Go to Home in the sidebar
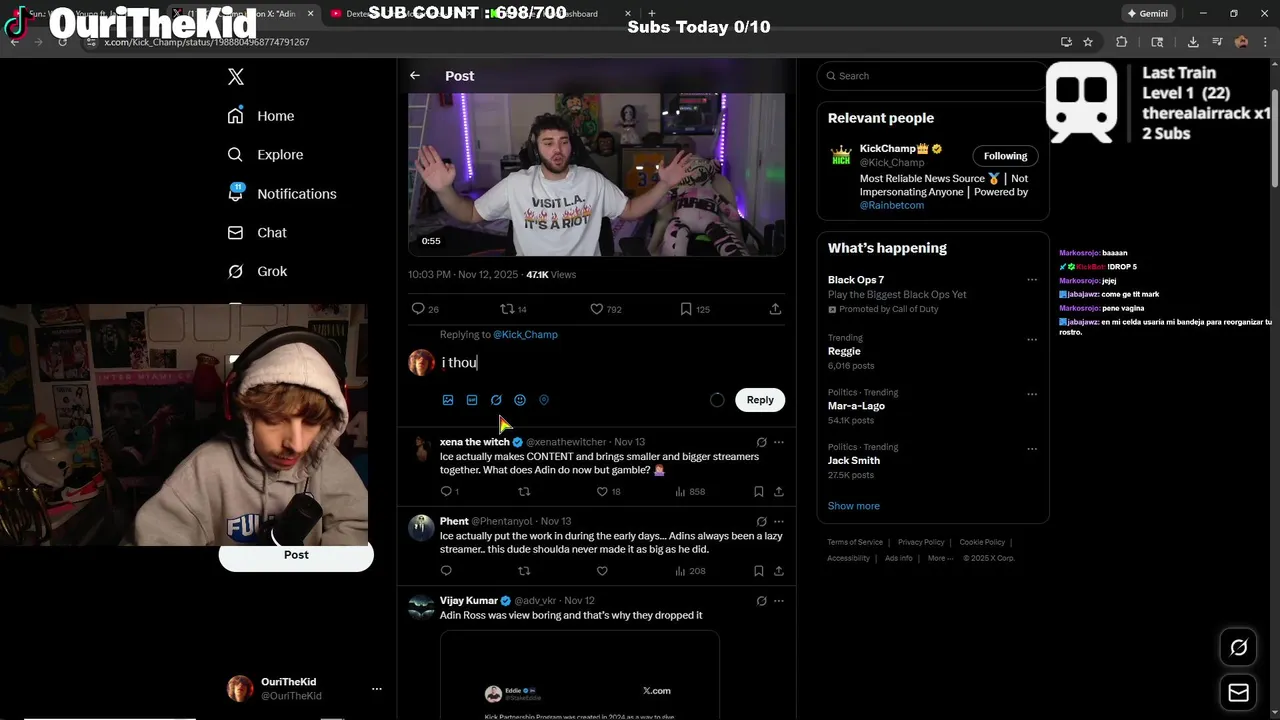Viewport: 1280px width, 720px height. [x=261, y=116]
